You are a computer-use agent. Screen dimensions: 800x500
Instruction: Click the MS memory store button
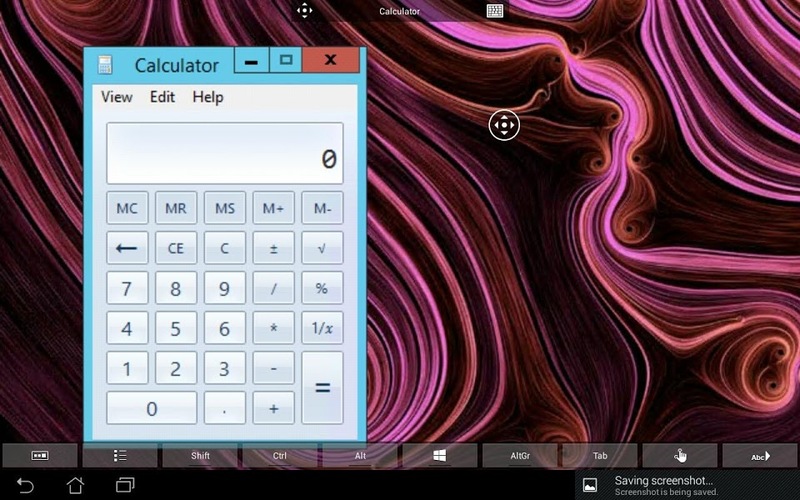pyautogui.click(x=224, y=208)
